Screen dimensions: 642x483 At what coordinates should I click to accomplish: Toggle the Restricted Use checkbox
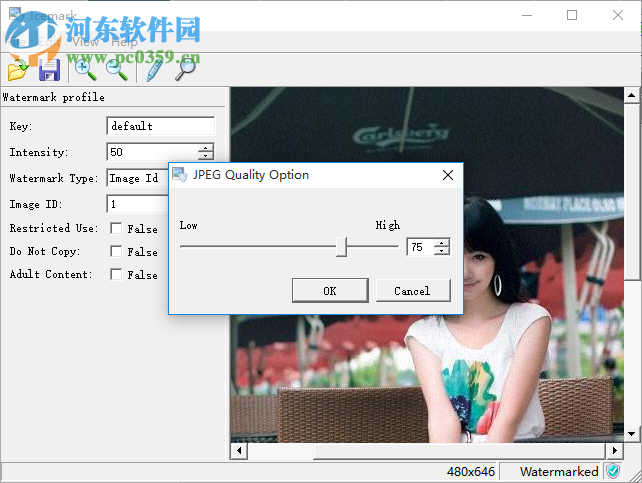[x=116, y=228]
